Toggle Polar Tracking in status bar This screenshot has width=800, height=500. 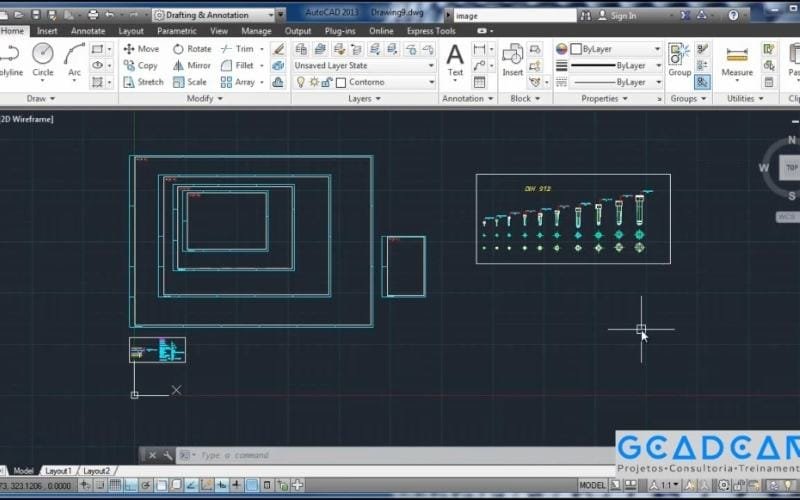click(145, 485)
